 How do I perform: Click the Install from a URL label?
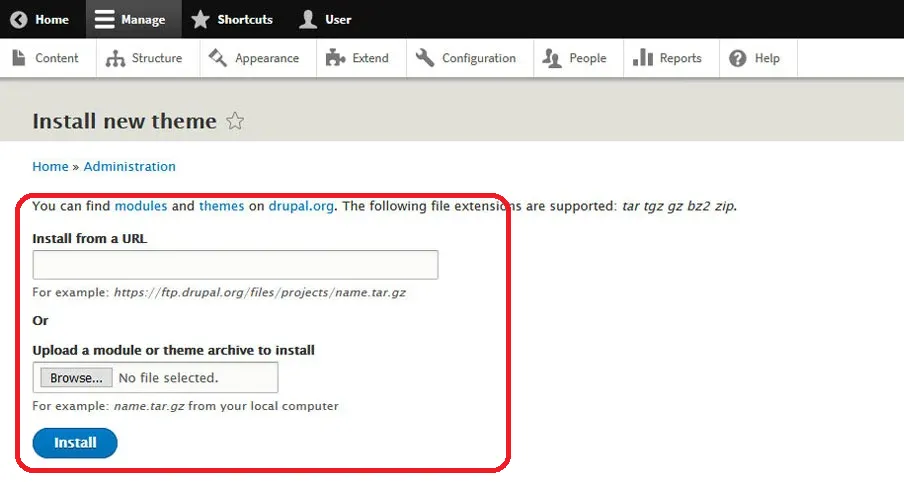click(x=90, y=239)
